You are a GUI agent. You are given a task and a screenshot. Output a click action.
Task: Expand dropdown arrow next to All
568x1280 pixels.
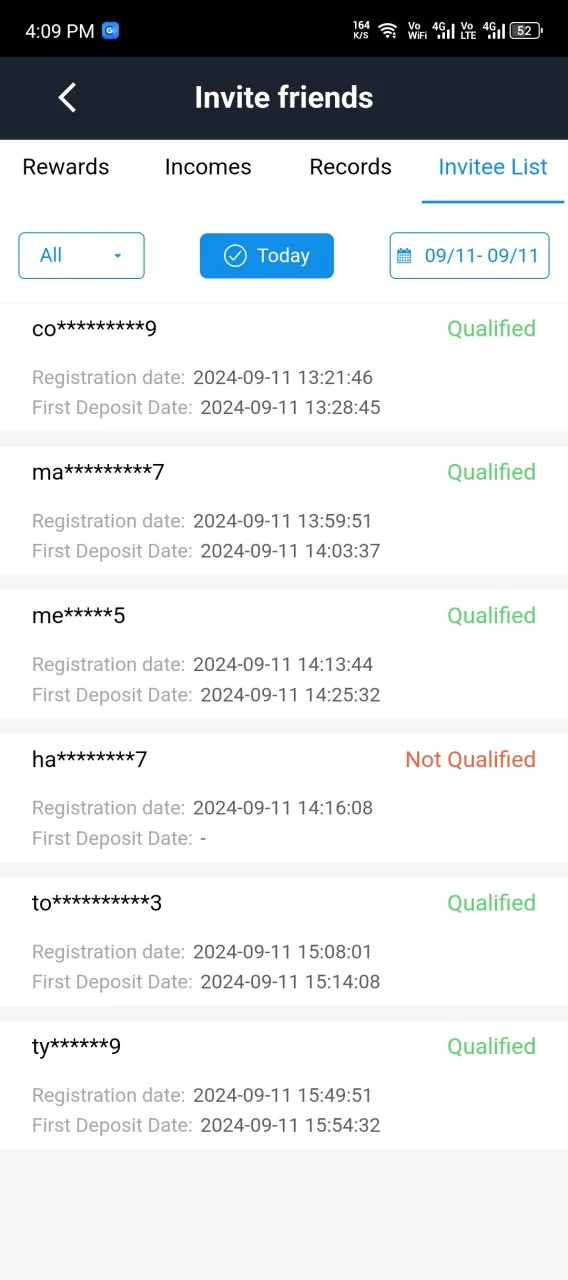[117, 256]
